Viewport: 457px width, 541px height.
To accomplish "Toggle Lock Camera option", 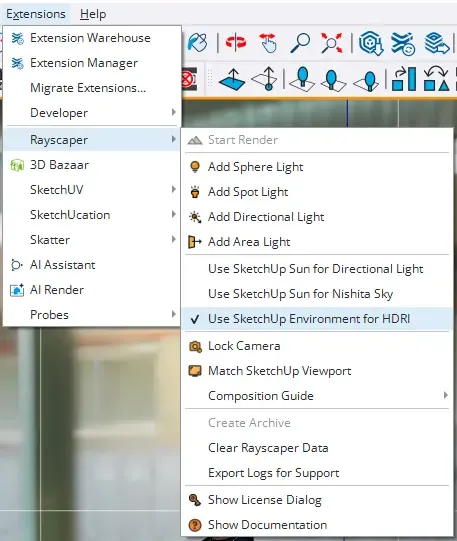I will pos(317,346).
